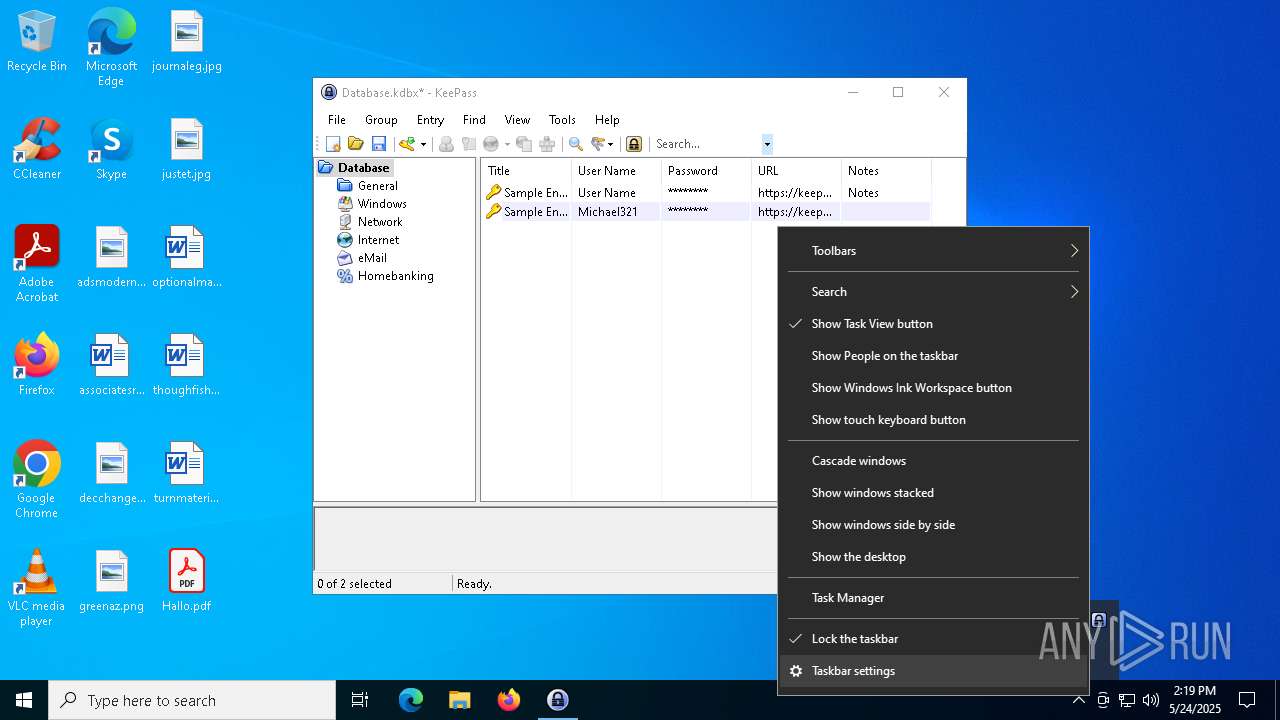Open the Show Entries dropdown arrow
Viewport: 1280px width, 720px height.
coord(611,144)
